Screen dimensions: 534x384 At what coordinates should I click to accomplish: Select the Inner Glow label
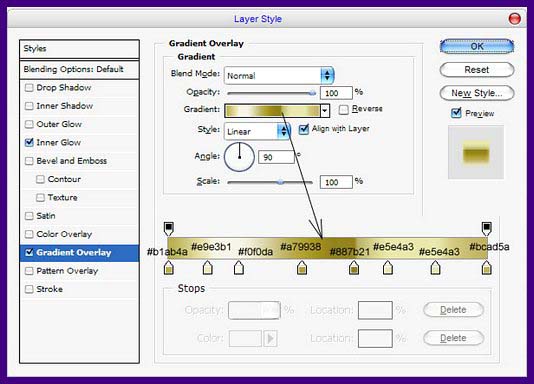tap(59, 142)
